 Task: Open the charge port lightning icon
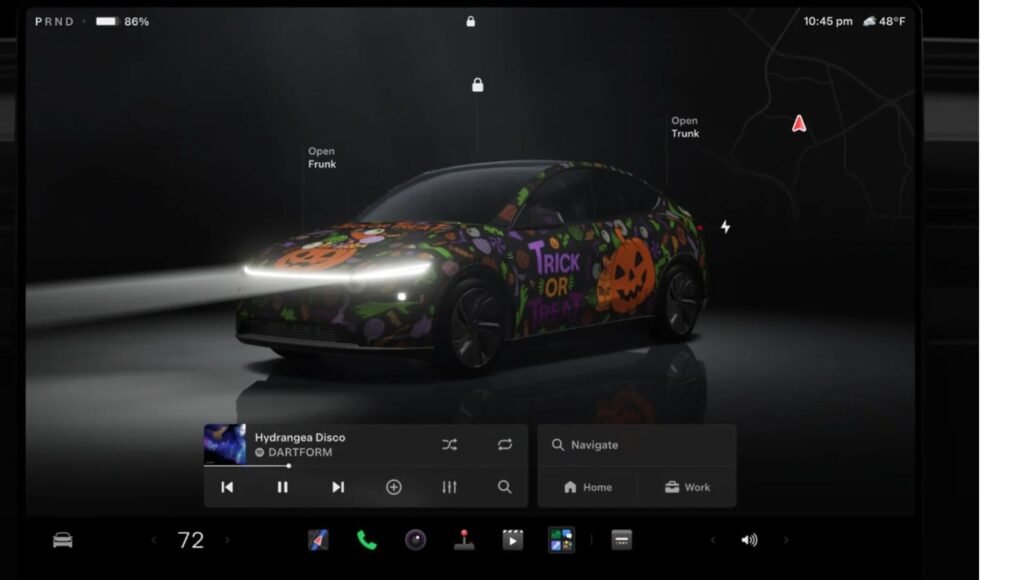[725, 227]
